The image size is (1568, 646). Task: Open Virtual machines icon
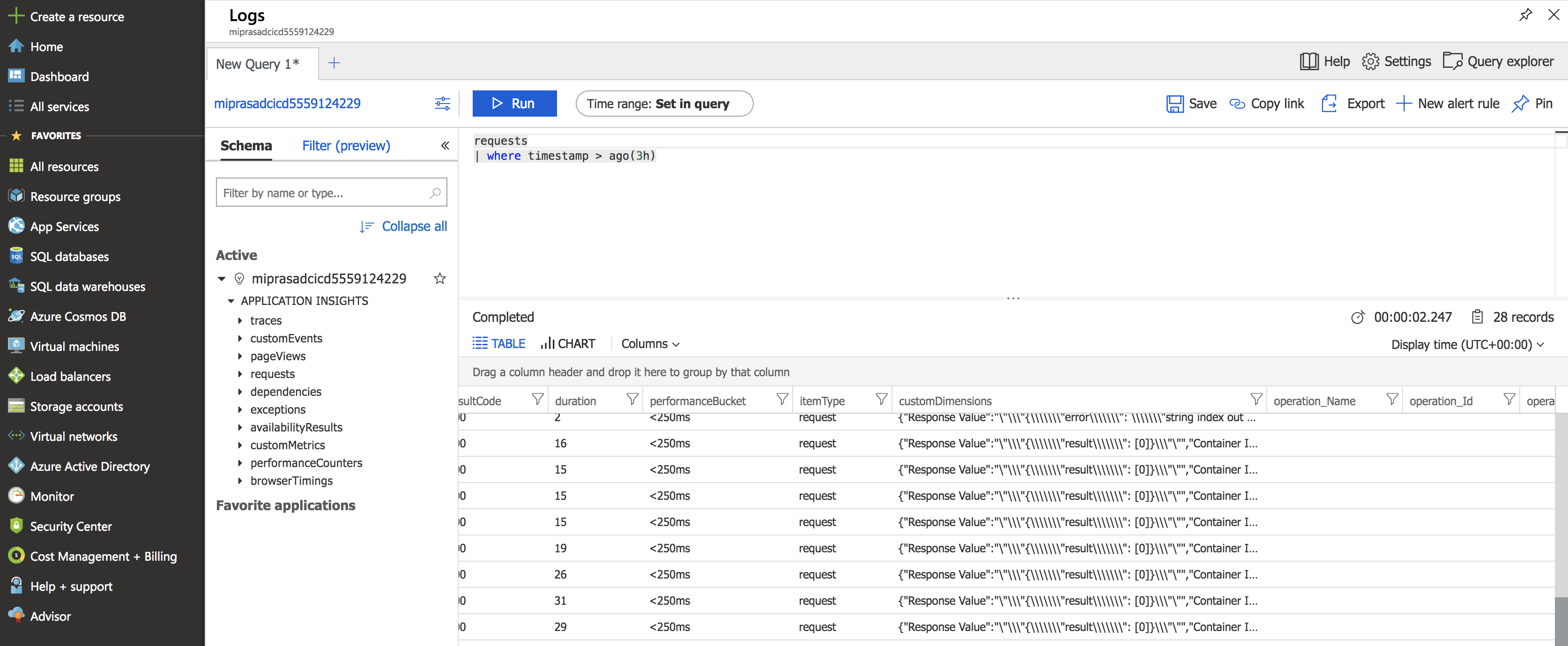point(16,346)
